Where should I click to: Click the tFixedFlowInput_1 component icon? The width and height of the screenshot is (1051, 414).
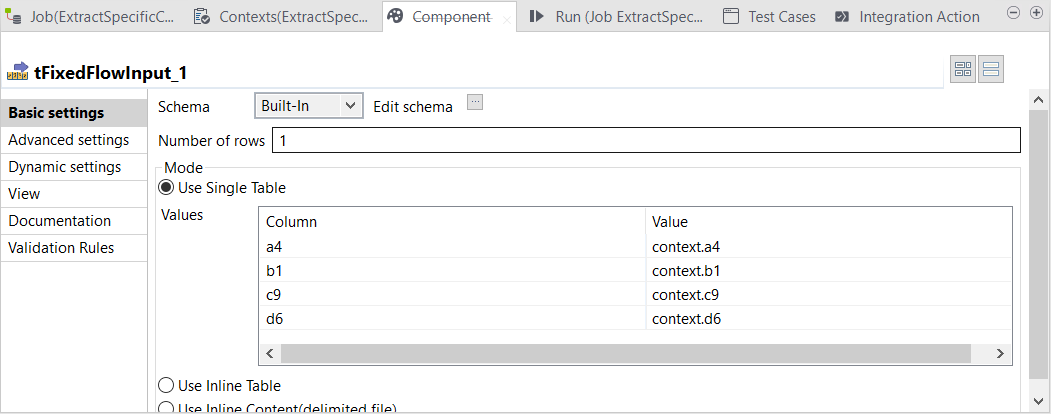click(17, 72)
